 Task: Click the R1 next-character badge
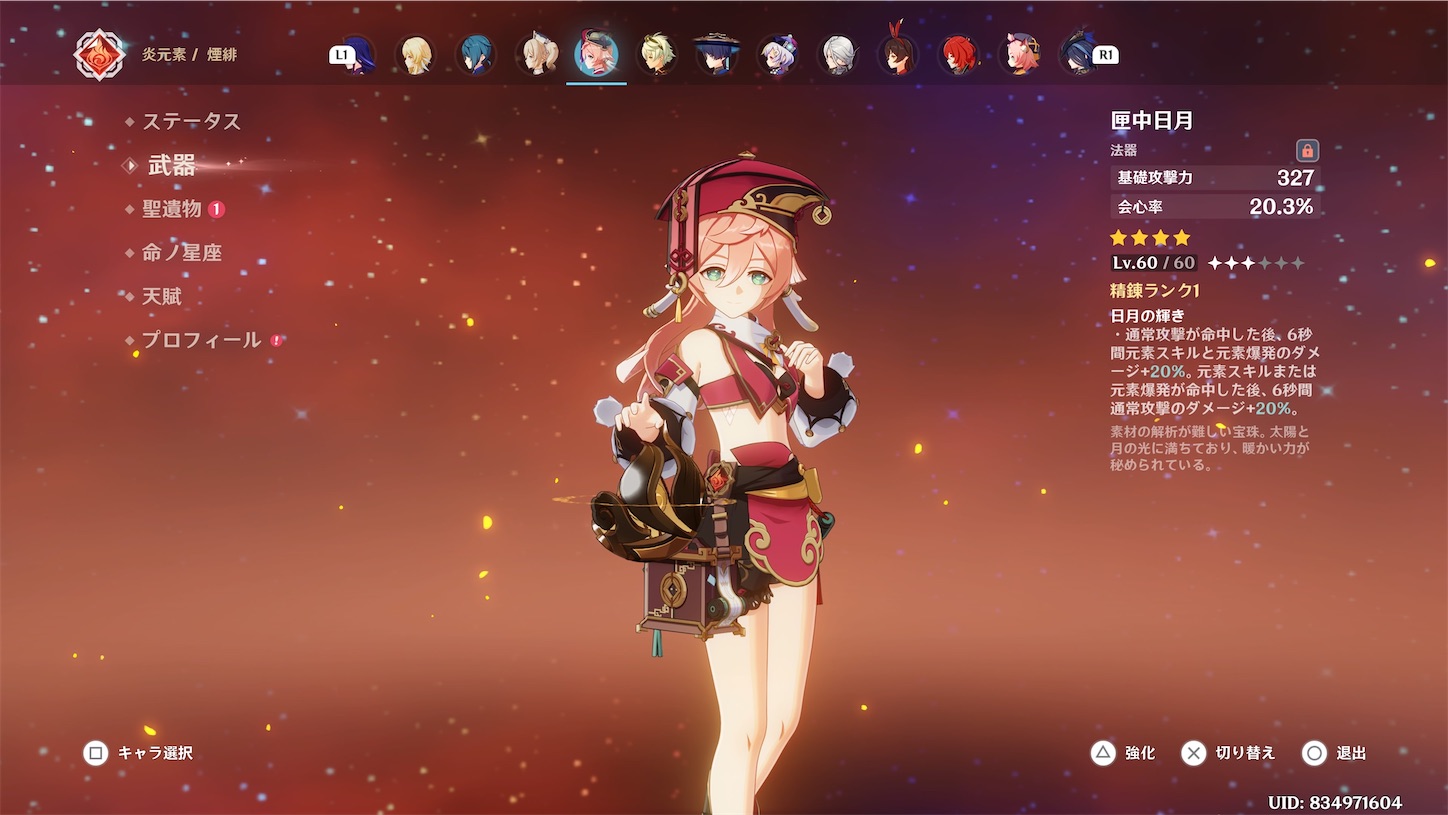coord(1105,56)
